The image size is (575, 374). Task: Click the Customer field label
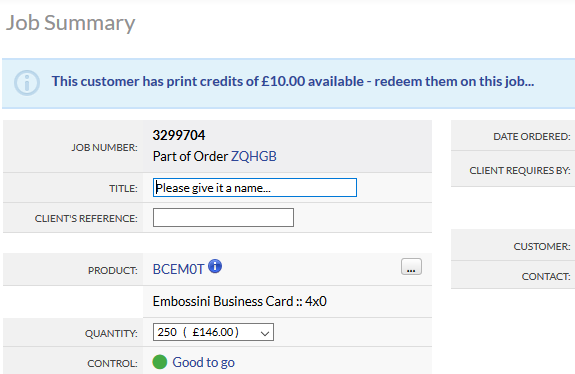(x=542, y=246)
